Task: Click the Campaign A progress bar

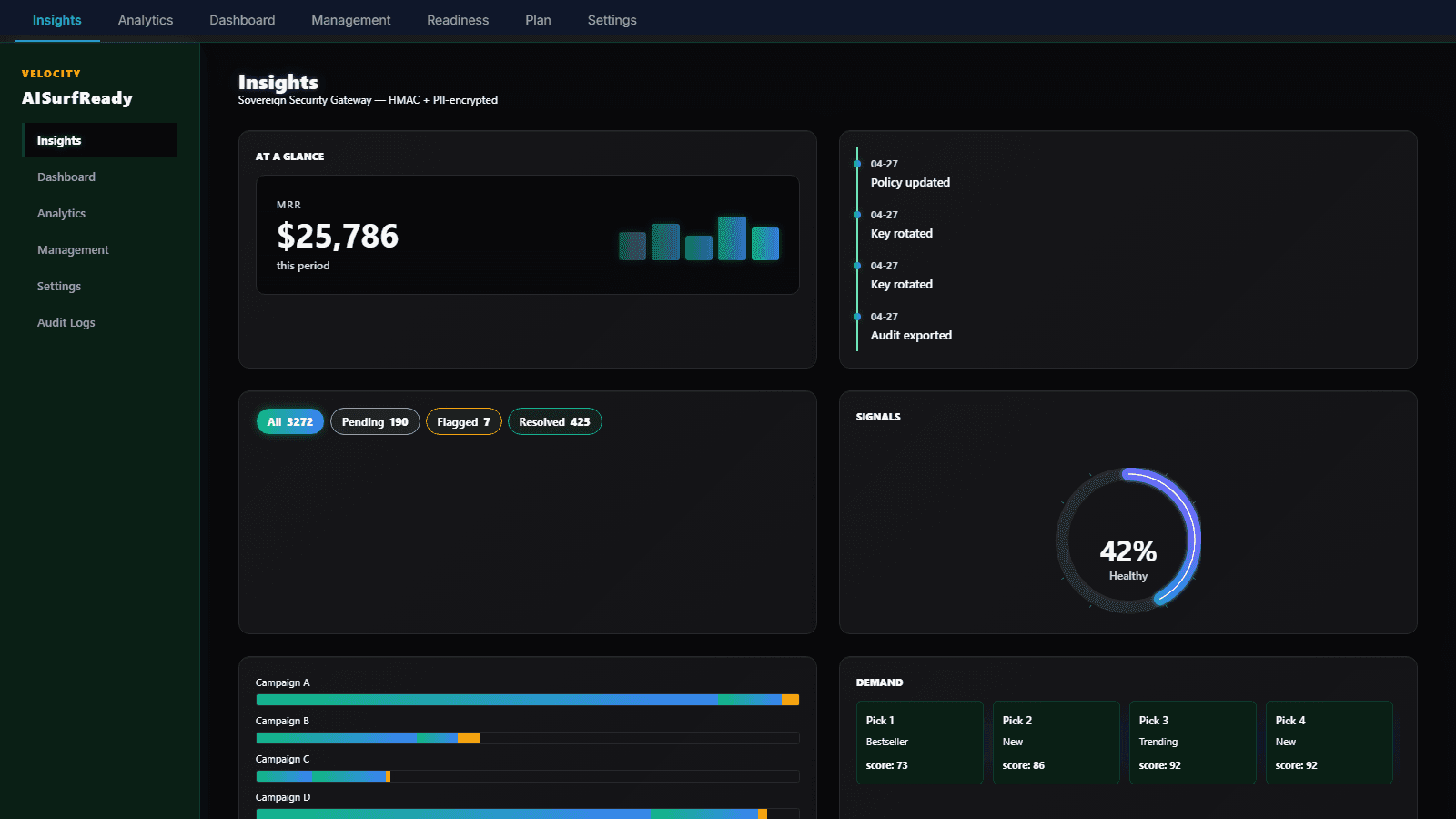Action: [528, 700]
